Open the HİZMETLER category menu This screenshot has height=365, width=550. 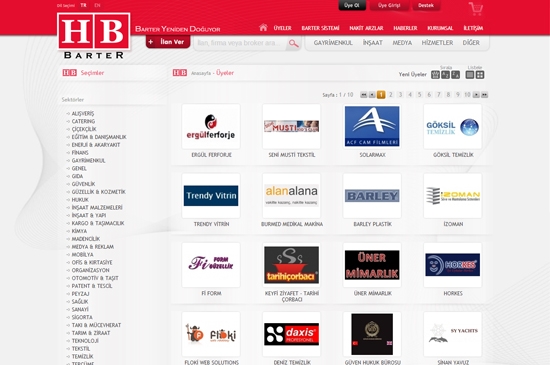pos(437,43)
